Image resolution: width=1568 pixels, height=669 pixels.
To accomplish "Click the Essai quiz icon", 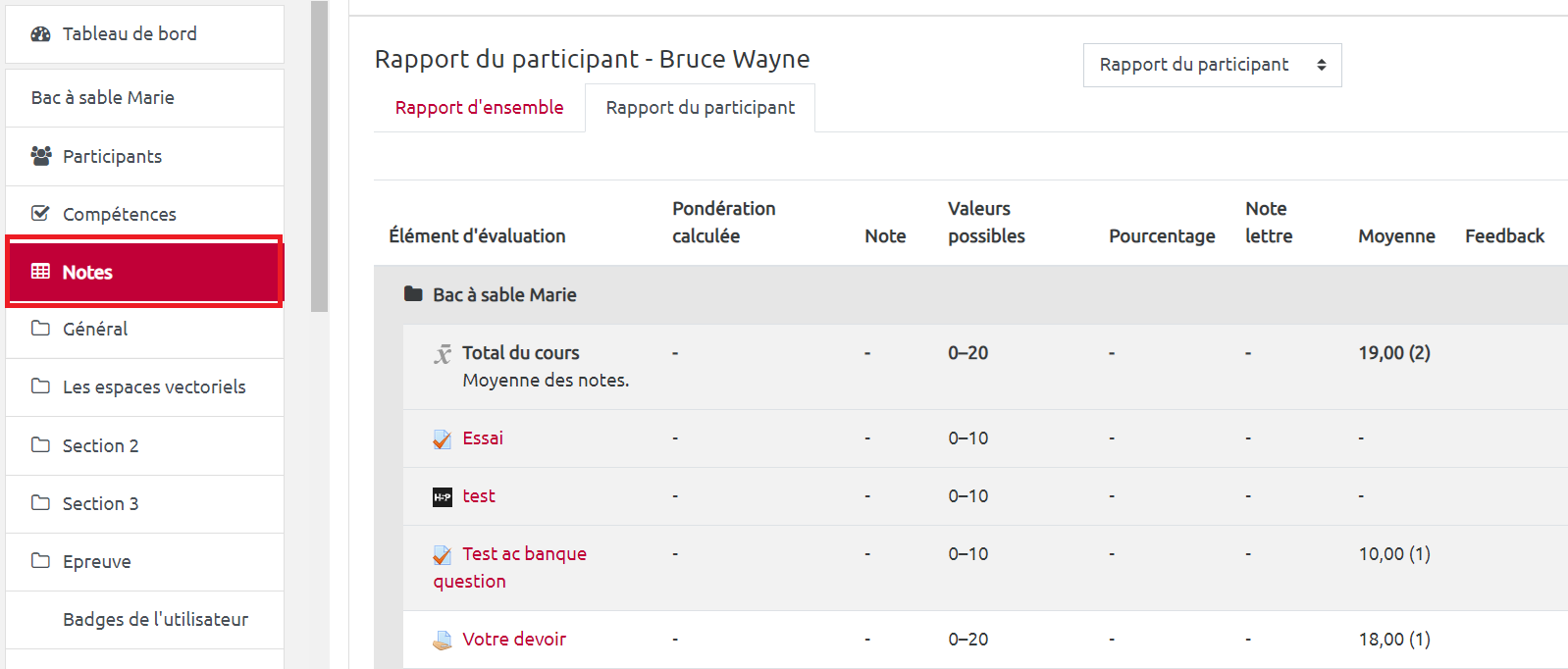I will pos(443,438).
